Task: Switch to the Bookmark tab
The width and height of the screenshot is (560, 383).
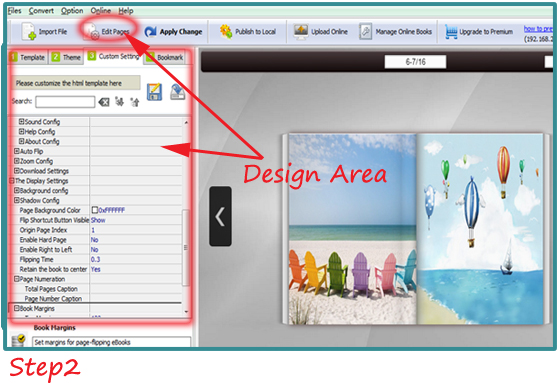Action: (165, 57)
